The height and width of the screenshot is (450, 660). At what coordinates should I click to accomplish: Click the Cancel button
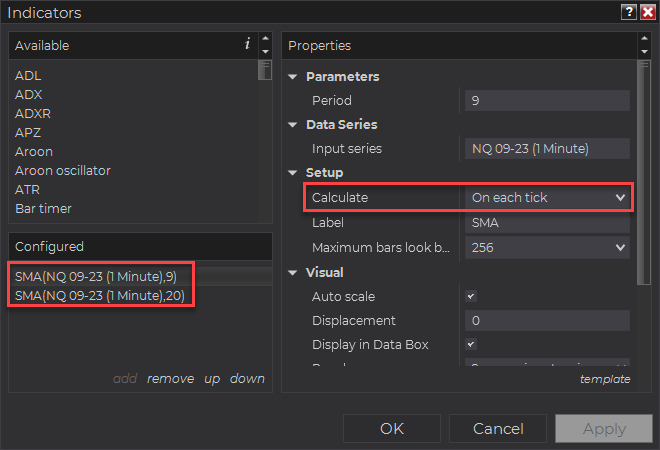(498, 429)
